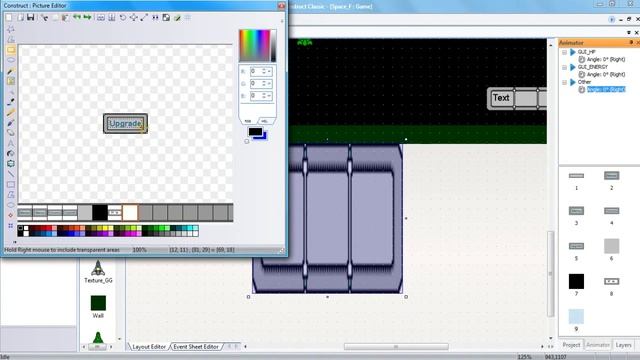Select the rectangle shape tool

(11, 184)
